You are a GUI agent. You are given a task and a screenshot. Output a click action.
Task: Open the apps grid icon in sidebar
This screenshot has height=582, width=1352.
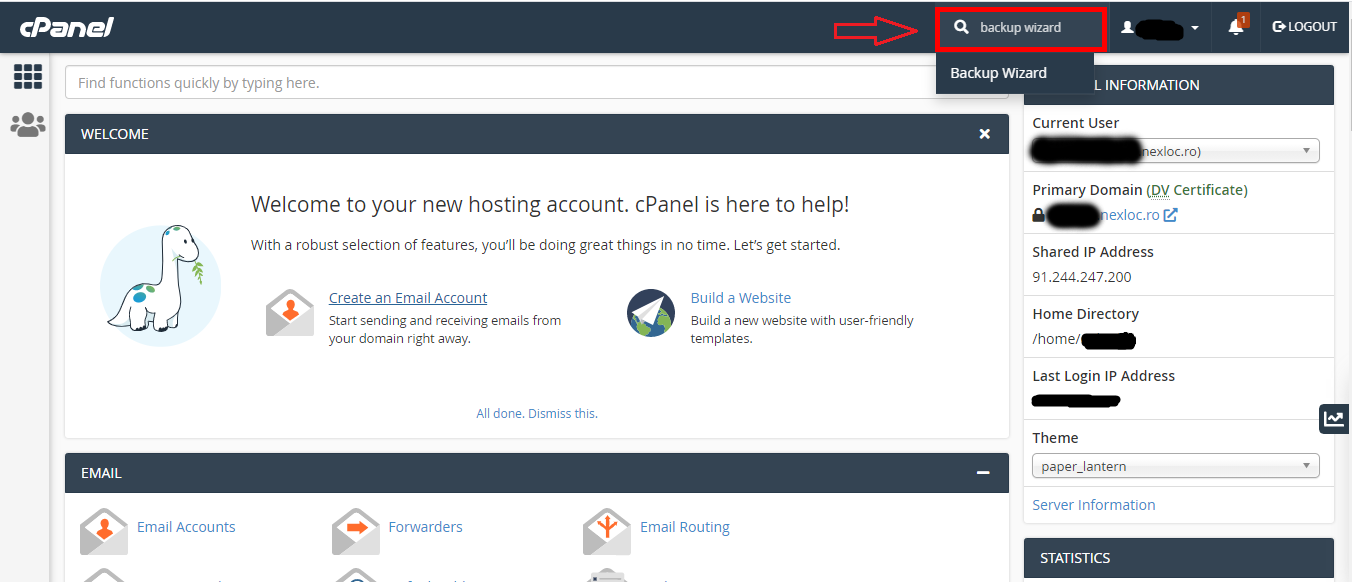28,76
